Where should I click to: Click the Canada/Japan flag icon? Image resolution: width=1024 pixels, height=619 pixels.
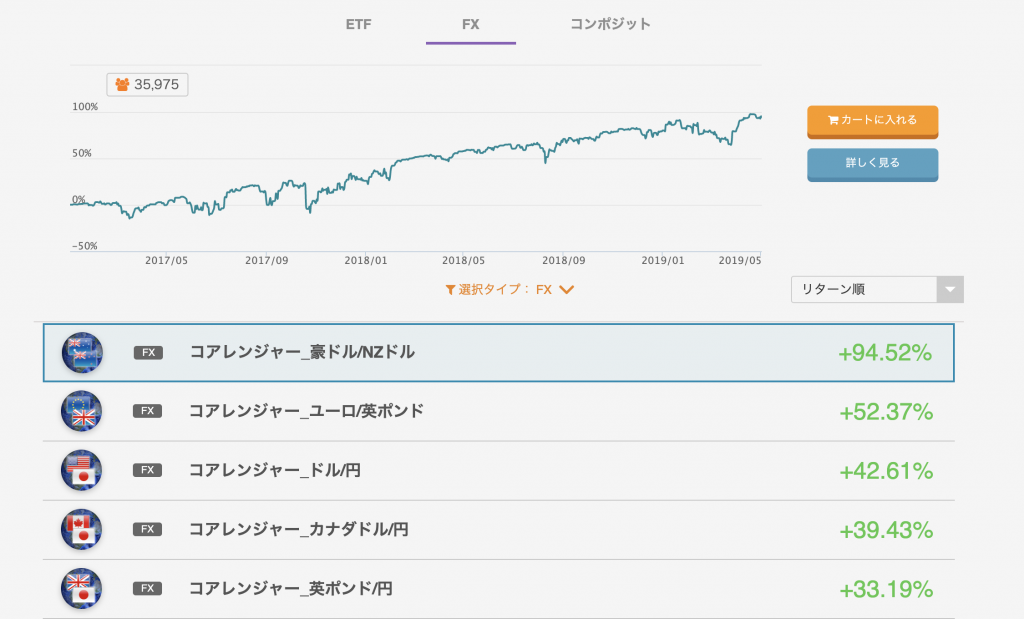[82, 530]
